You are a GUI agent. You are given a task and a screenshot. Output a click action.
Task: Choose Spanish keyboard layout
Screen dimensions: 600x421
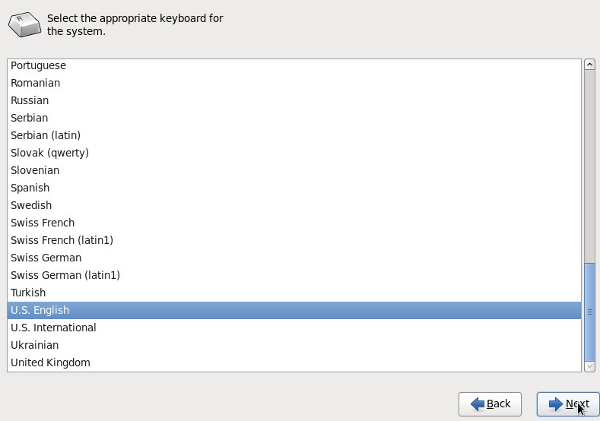pyautogui.click(x=294, y=188)
